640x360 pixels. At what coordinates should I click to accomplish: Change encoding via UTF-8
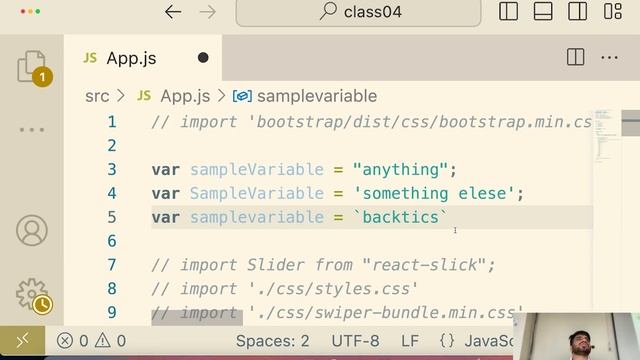(355, 341)
